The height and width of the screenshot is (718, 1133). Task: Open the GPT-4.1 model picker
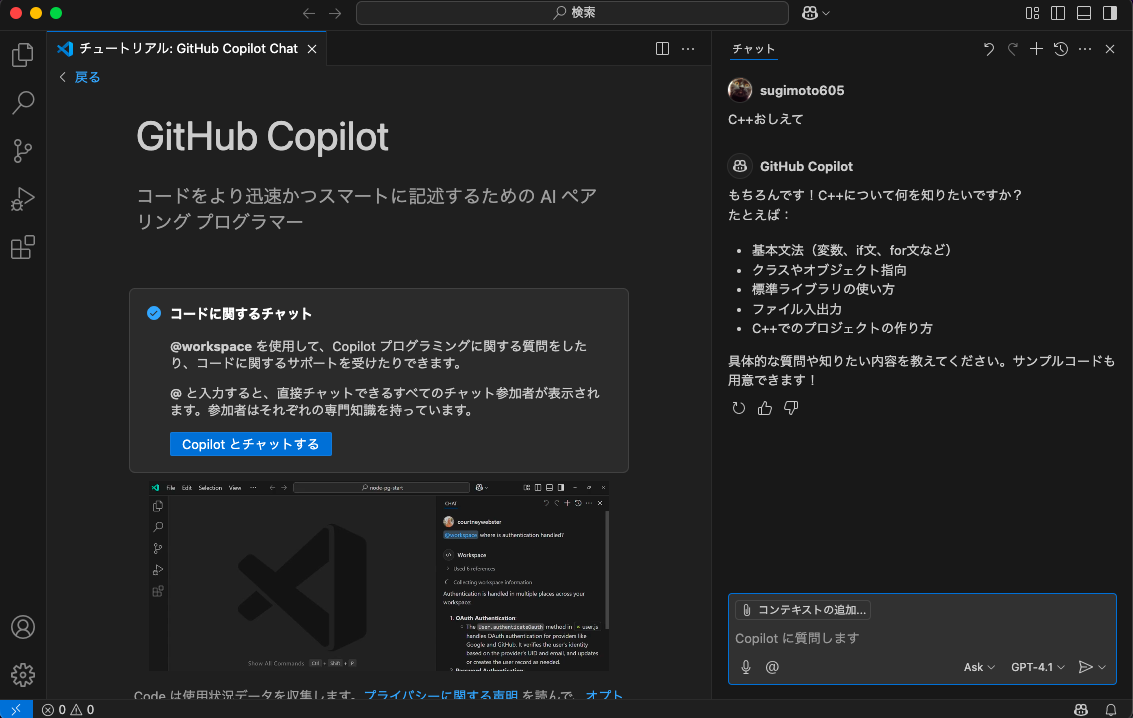[1038, 667]
